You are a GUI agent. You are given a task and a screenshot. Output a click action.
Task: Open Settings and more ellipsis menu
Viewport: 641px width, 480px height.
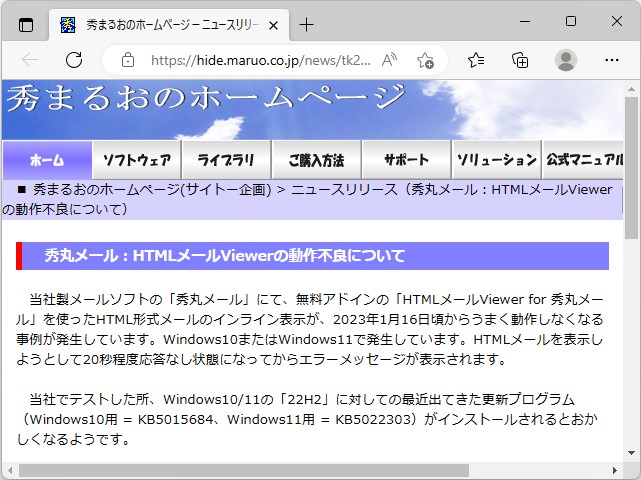pyautogui.click(x=612, y=60)
